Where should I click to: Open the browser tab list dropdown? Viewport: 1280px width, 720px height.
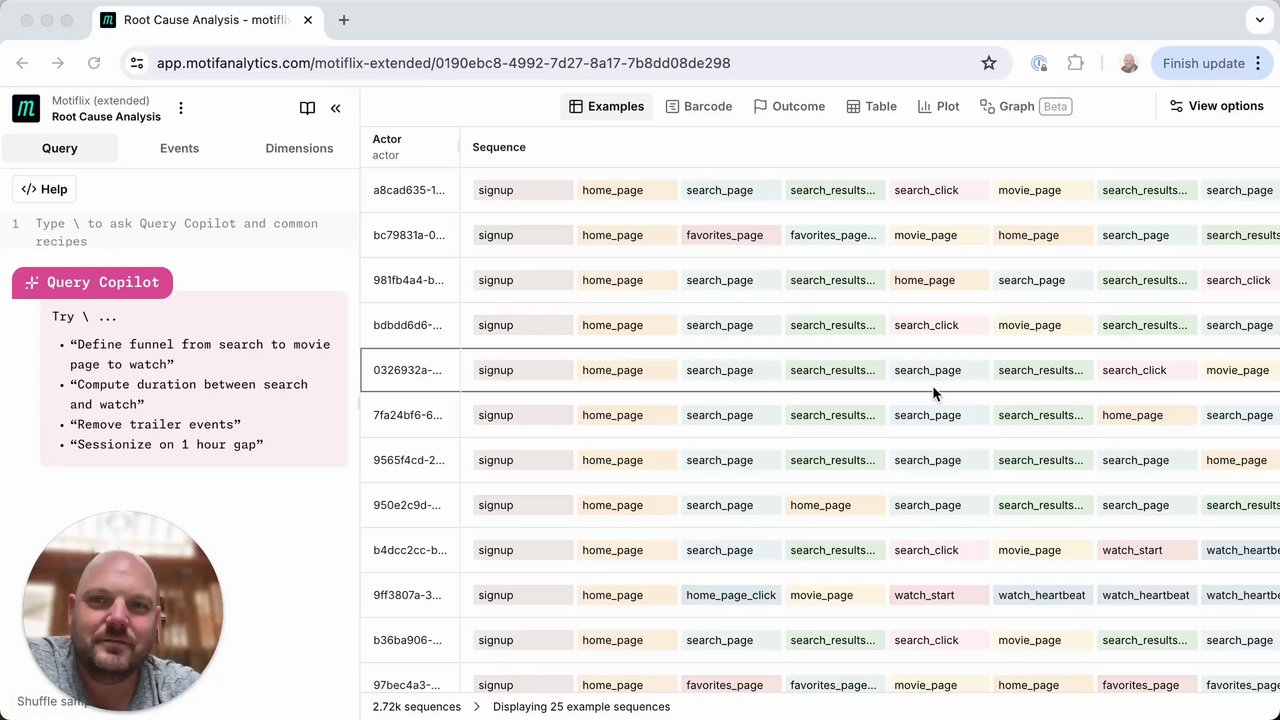[1259, 20]
